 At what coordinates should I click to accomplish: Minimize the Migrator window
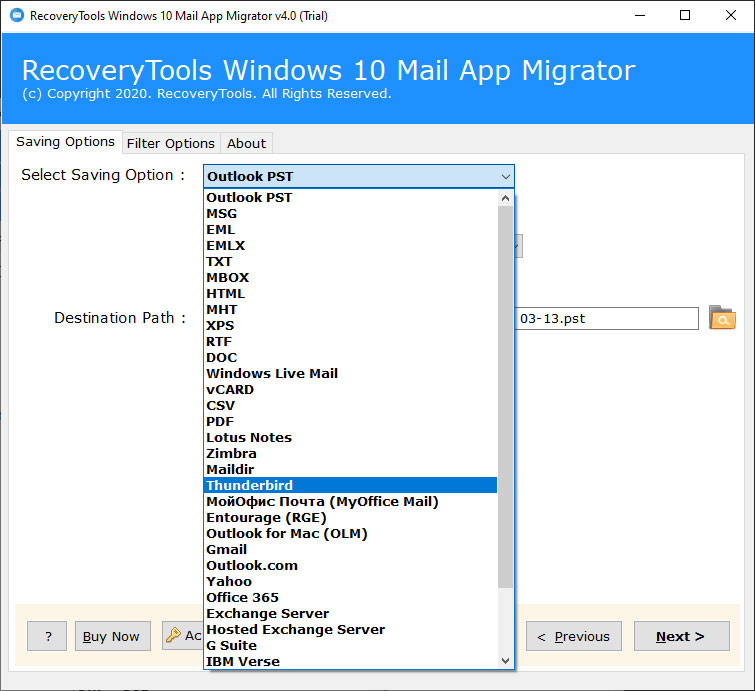click(640, 15)
